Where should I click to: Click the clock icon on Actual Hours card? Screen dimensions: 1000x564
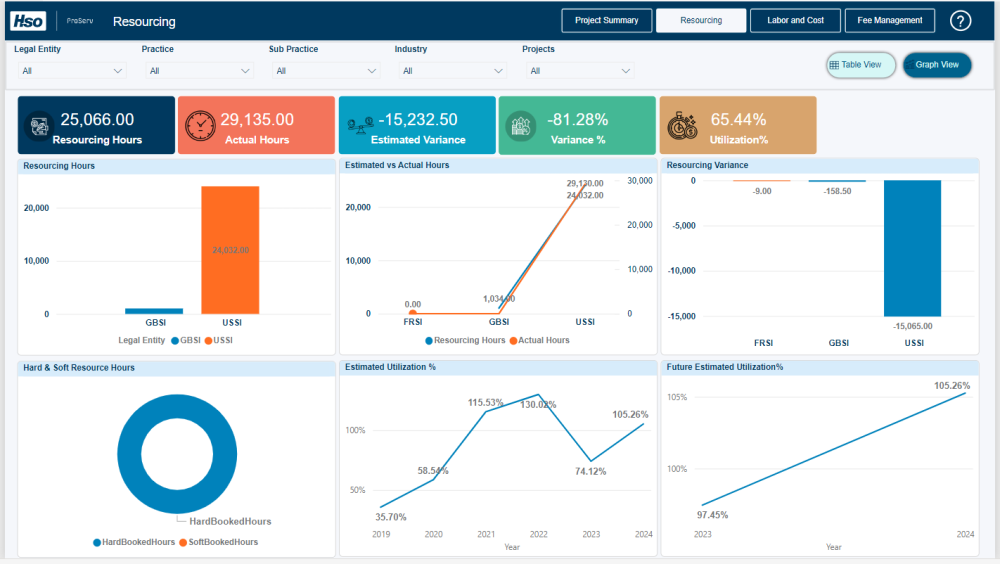pos(200,126)
